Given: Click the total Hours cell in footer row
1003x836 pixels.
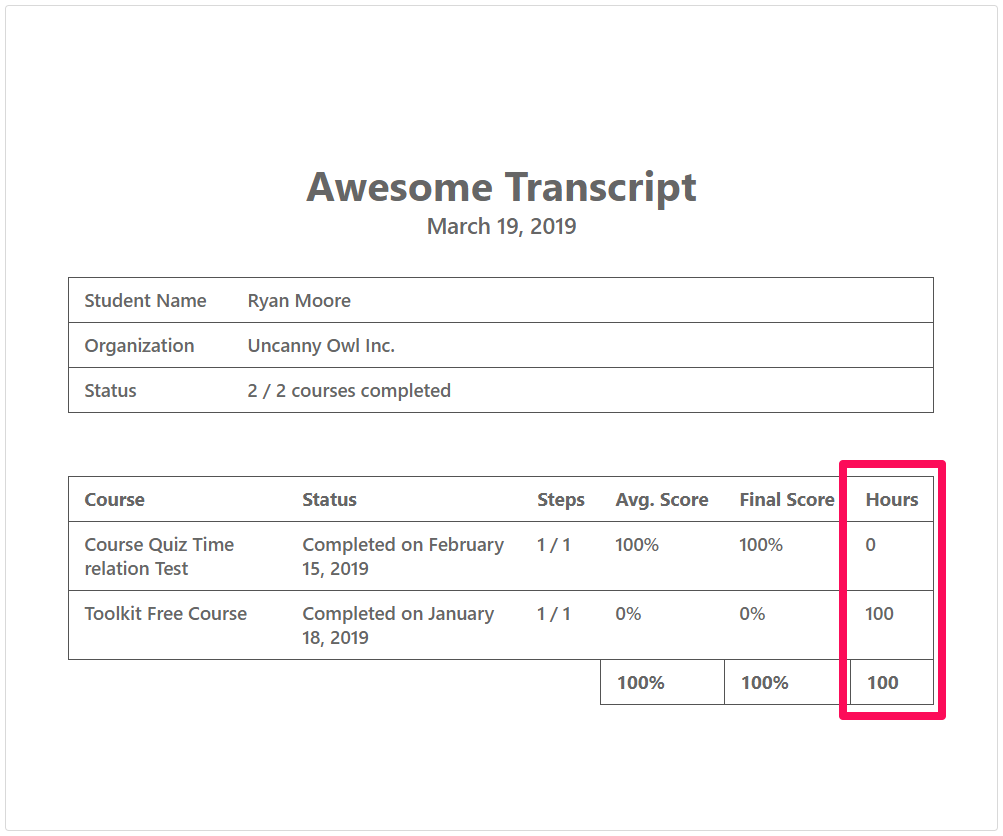Looking at the screenshot, I should [882, 683].
